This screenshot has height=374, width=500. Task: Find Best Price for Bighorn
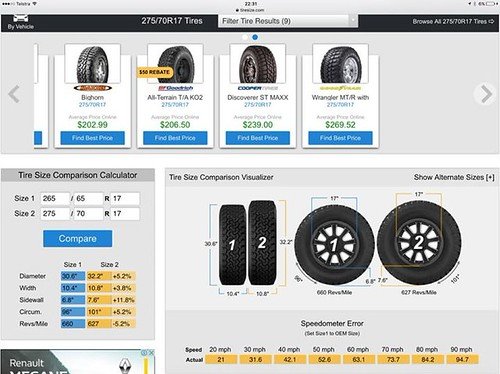click(x=92, y=138)
